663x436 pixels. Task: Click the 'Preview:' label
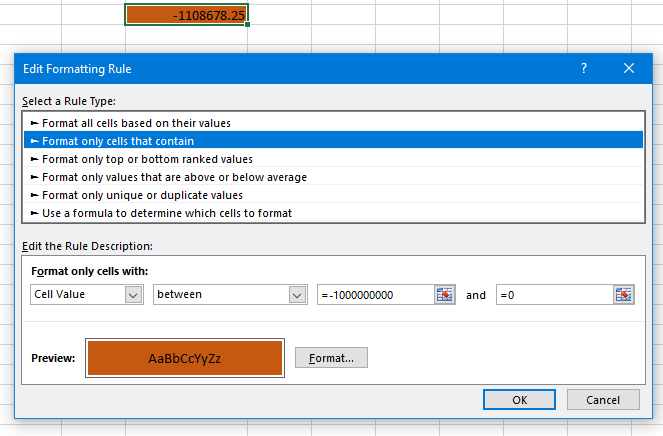pos(53,358)
